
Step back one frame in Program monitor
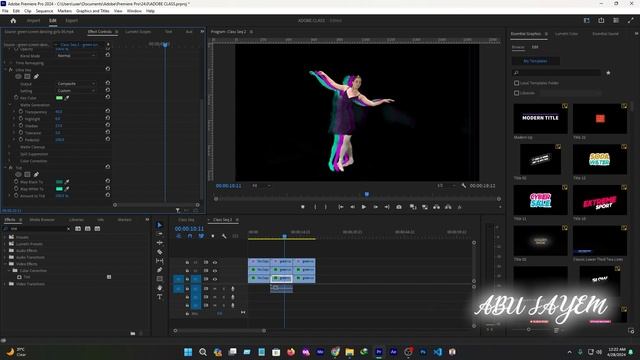click(352, 207)
